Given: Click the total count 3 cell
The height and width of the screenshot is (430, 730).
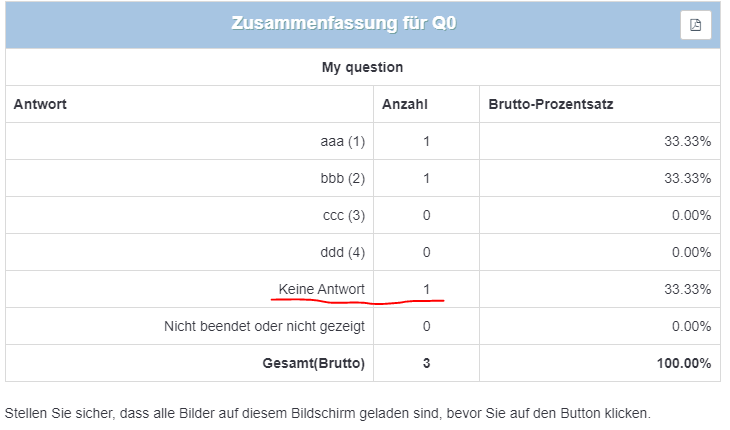Looking at the screenshot, I should click(426, 363).
